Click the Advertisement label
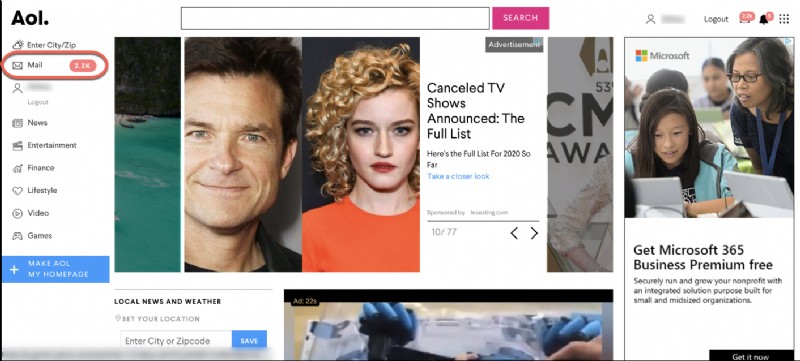The height and width of the screenshot is (361, 800). 514,44
